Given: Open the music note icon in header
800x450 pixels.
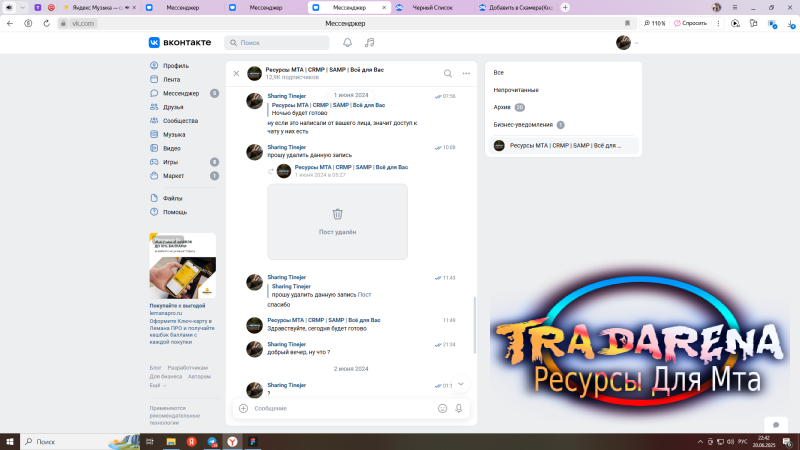Looking at the screenshot, I should pos(370,43).
